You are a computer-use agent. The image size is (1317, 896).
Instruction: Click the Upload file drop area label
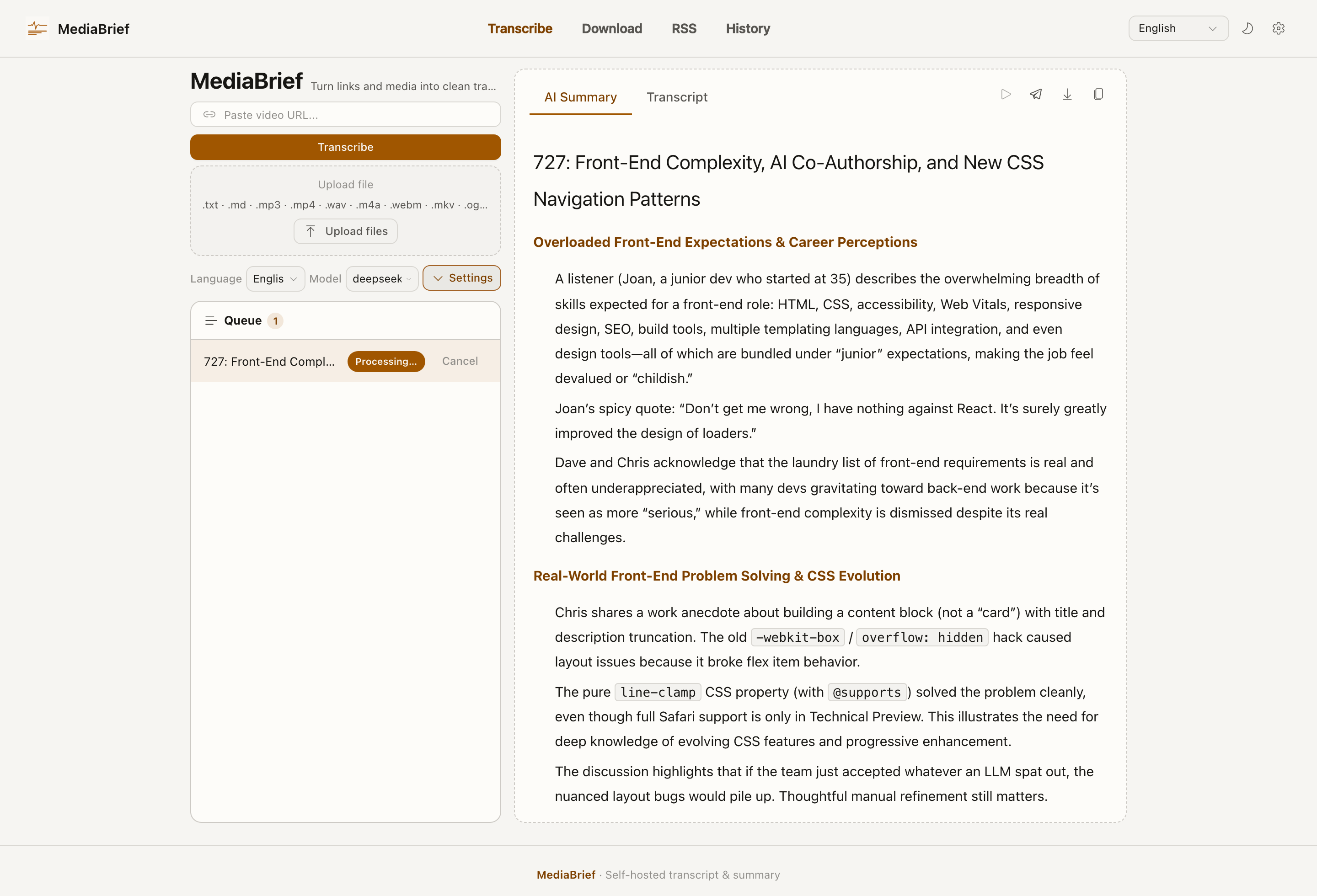click(346, 185)
